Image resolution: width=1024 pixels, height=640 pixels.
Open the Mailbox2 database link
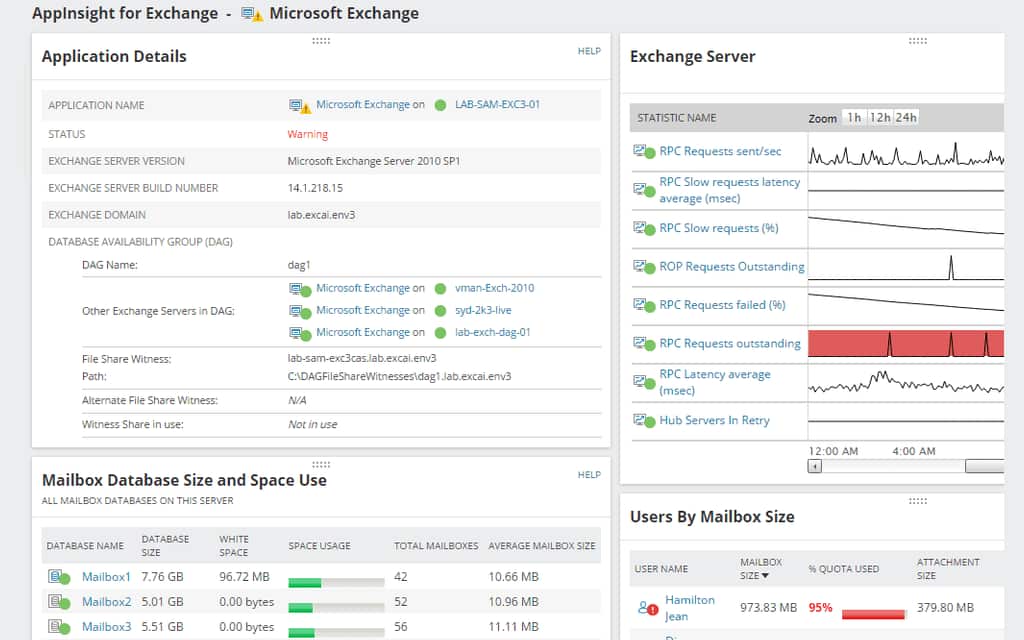tap(106, 601)
